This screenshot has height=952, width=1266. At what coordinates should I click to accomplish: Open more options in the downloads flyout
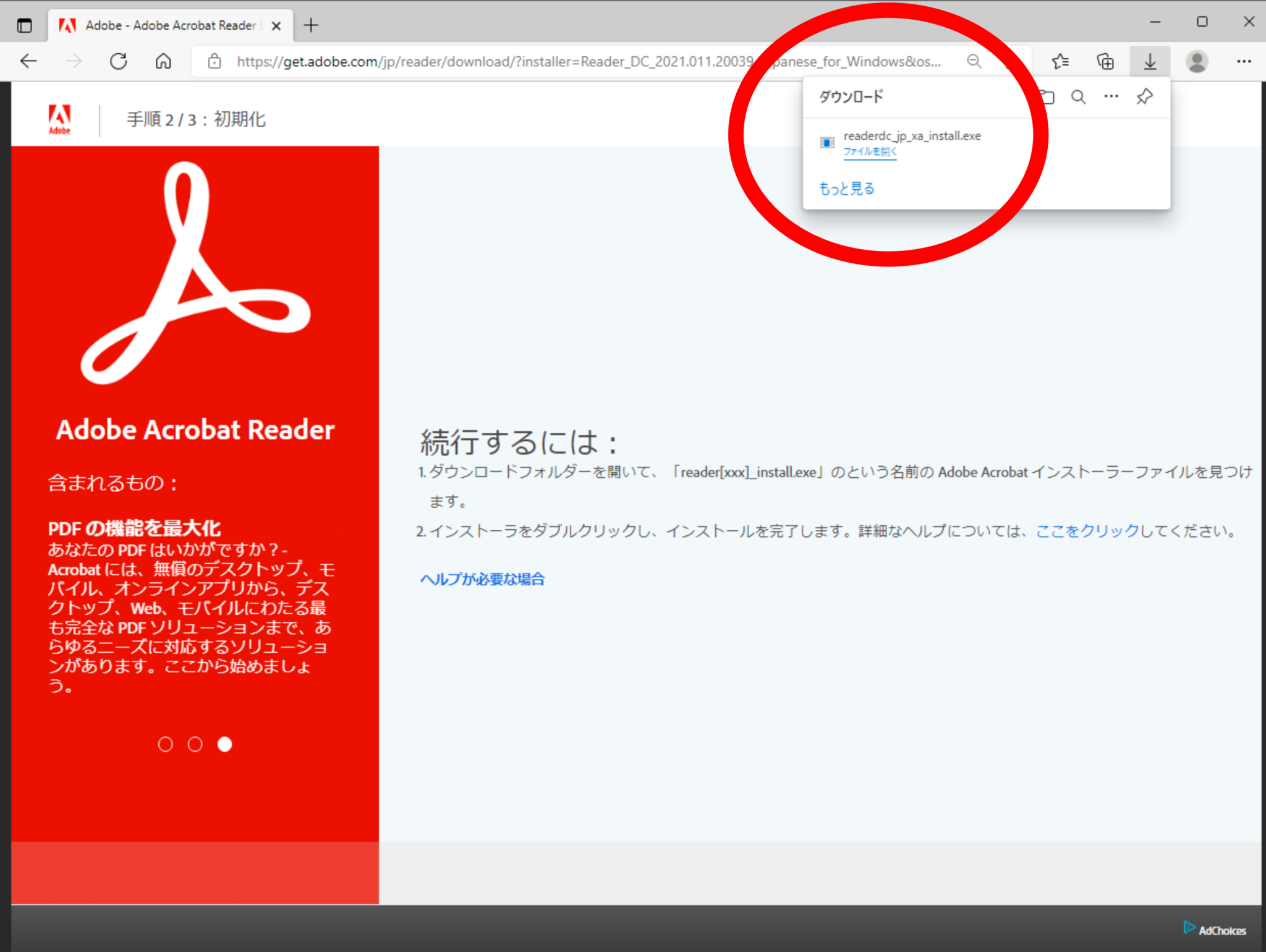1111,96
